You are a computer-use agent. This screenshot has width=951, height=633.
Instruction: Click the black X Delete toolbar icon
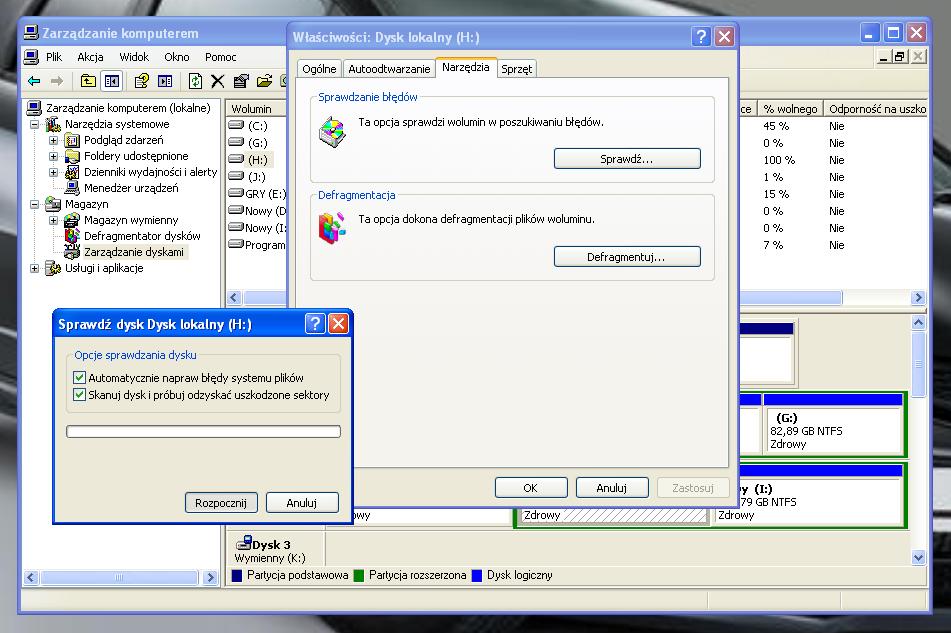[218, 81]
